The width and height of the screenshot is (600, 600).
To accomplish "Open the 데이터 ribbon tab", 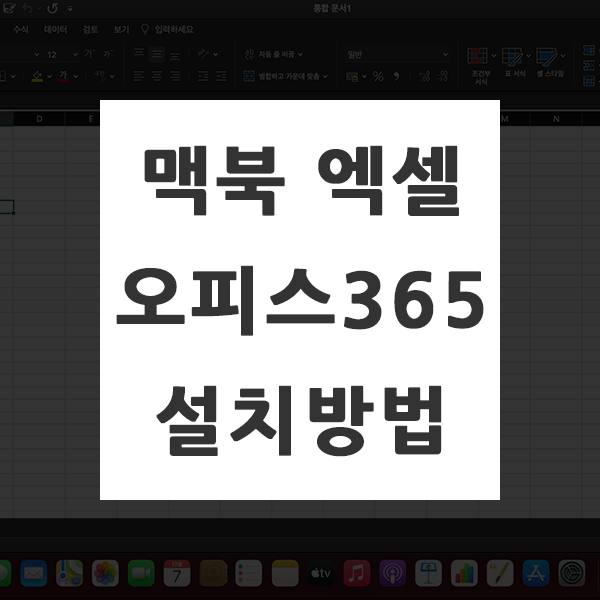I will 55,29.
